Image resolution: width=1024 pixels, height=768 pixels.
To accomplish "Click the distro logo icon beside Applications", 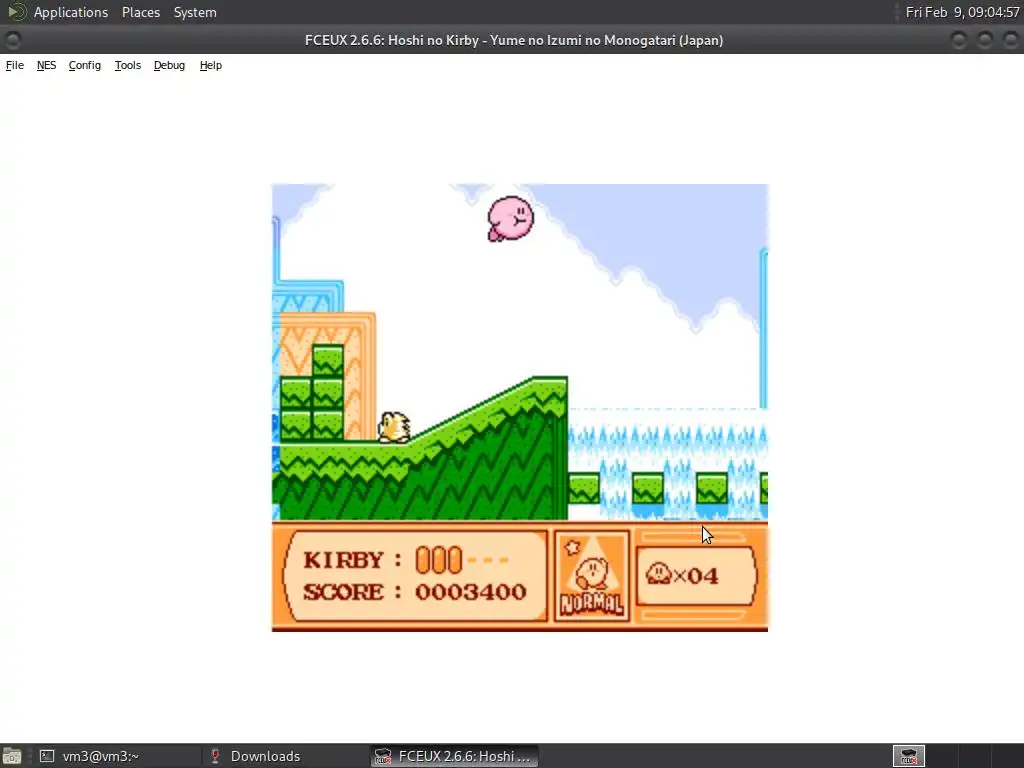I will click(16, 12).
